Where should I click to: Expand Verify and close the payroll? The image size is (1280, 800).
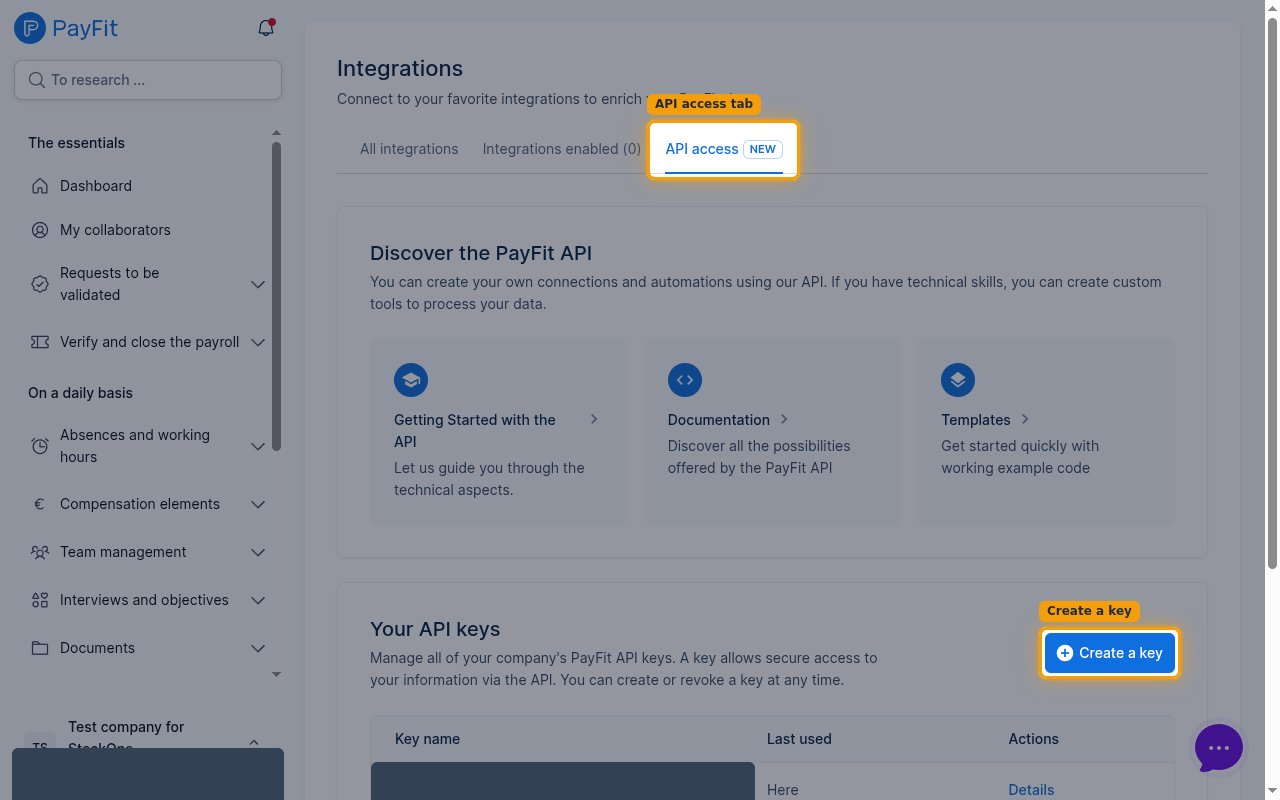tap(257, 342)
